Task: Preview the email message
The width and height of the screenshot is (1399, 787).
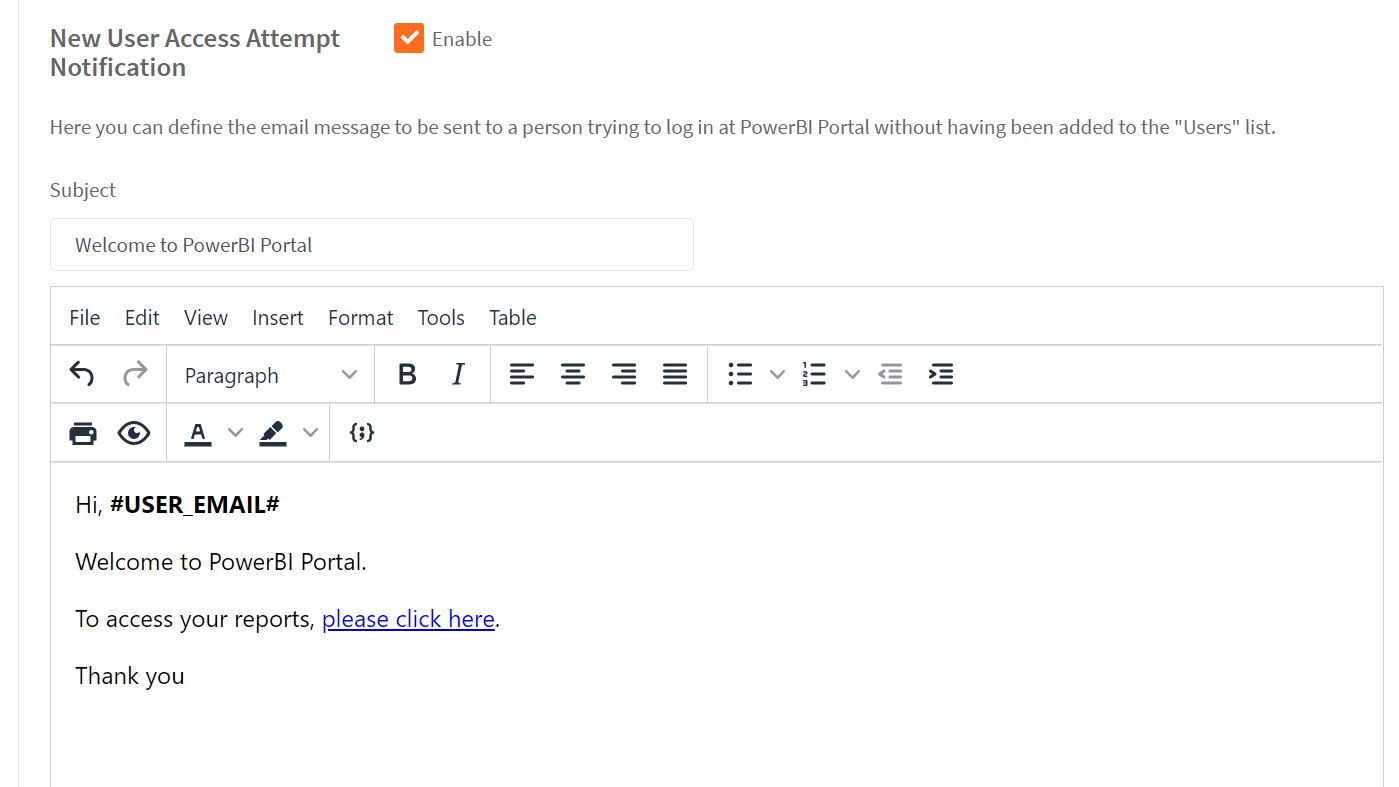Action: coord(133,432)
